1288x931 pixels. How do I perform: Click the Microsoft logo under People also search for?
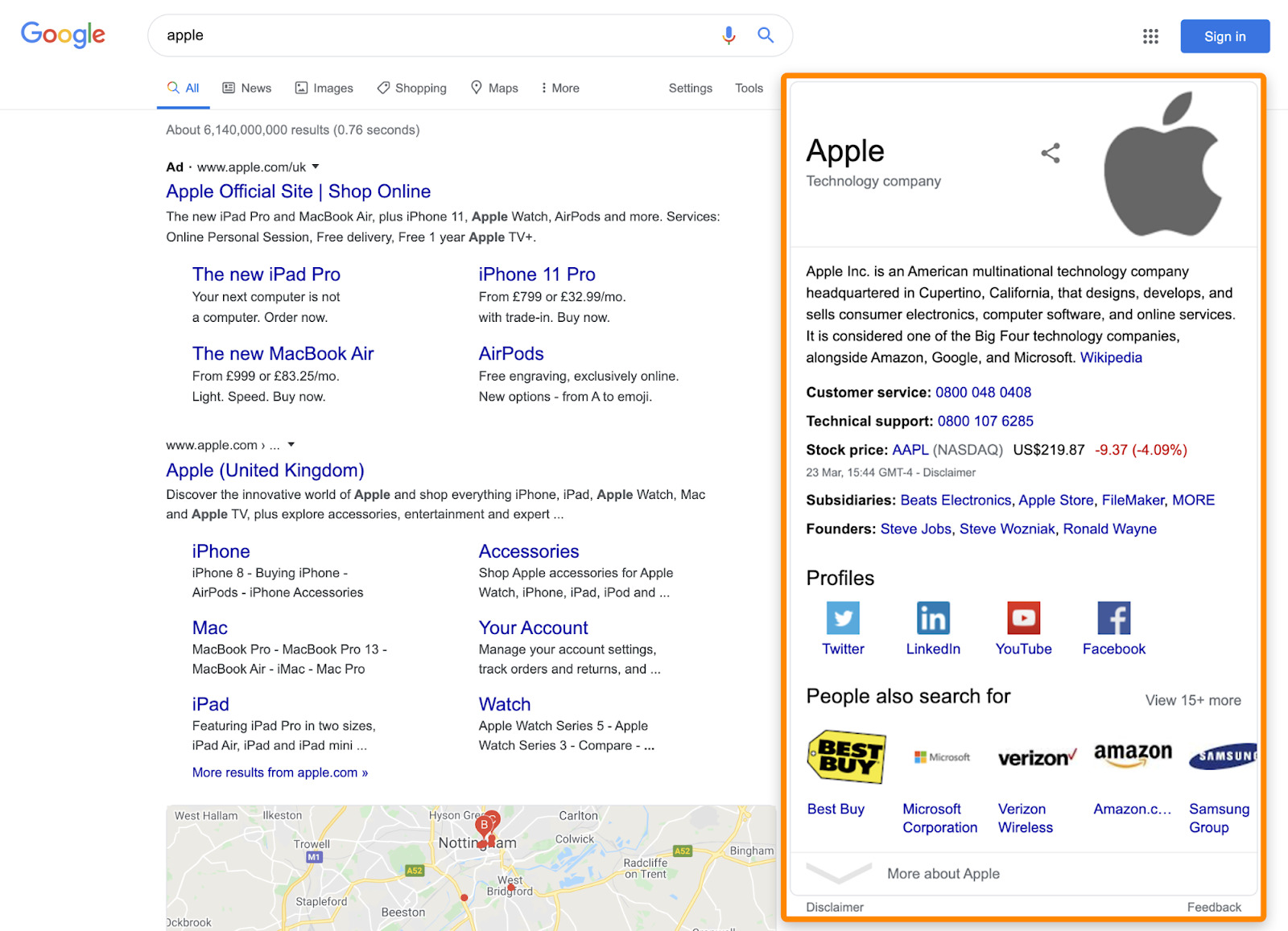pyautogui.click(x=940, y=756)
